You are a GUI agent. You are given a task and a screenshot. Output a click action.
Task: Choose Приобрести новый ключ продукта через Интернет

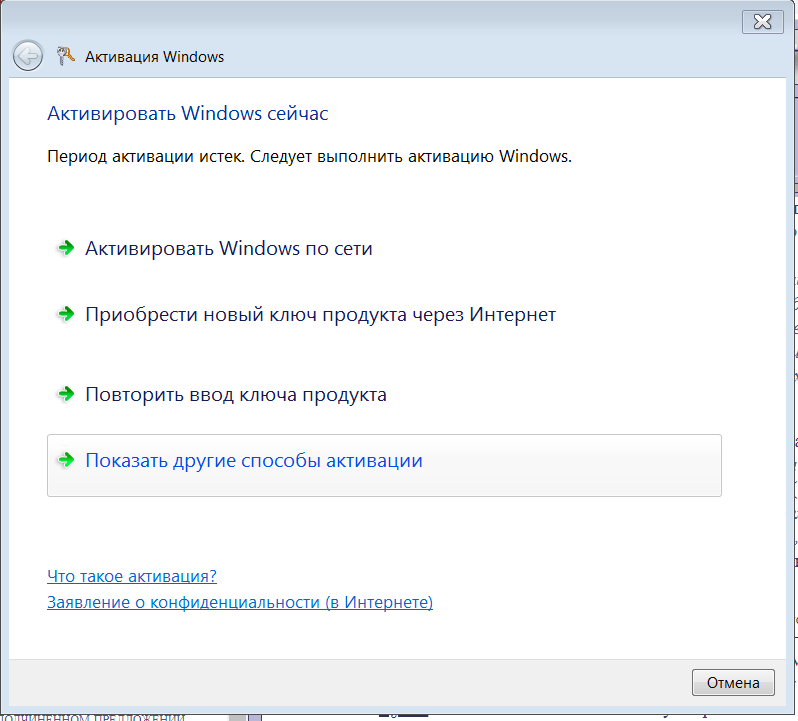point(320,314)
